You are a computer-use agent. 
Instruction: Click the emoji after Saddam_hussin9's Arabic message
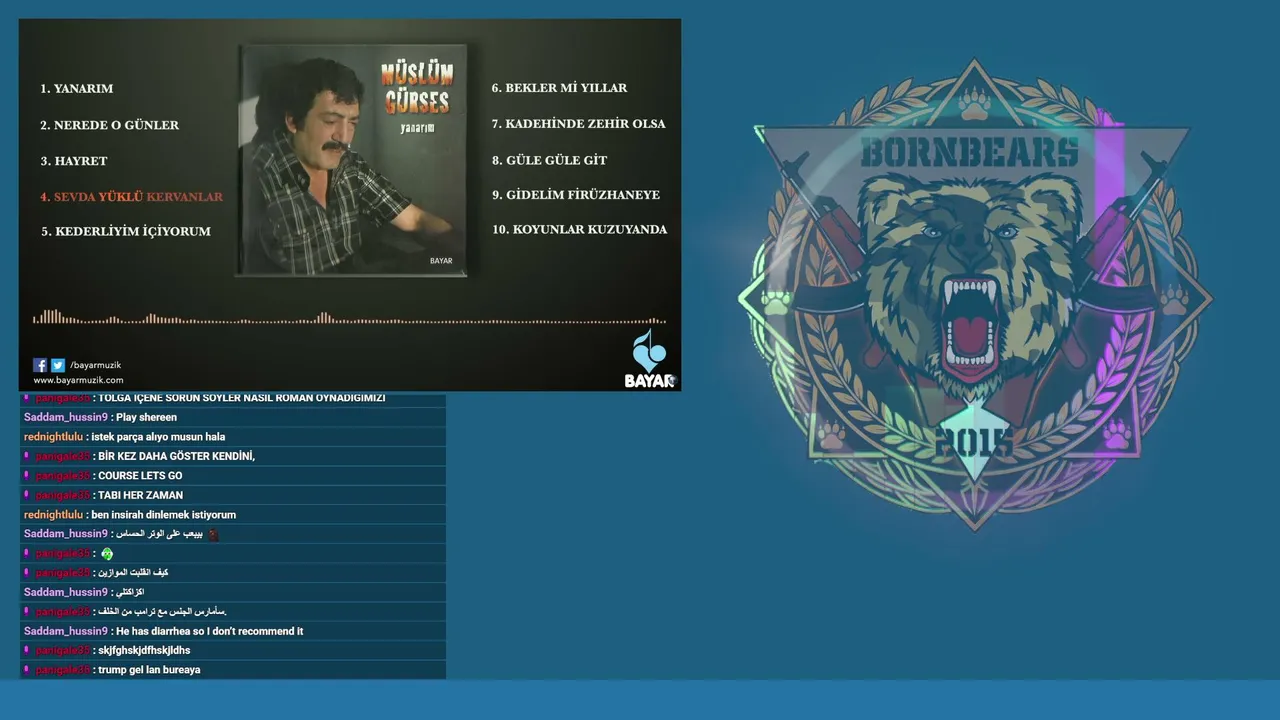tap(212, 534)
